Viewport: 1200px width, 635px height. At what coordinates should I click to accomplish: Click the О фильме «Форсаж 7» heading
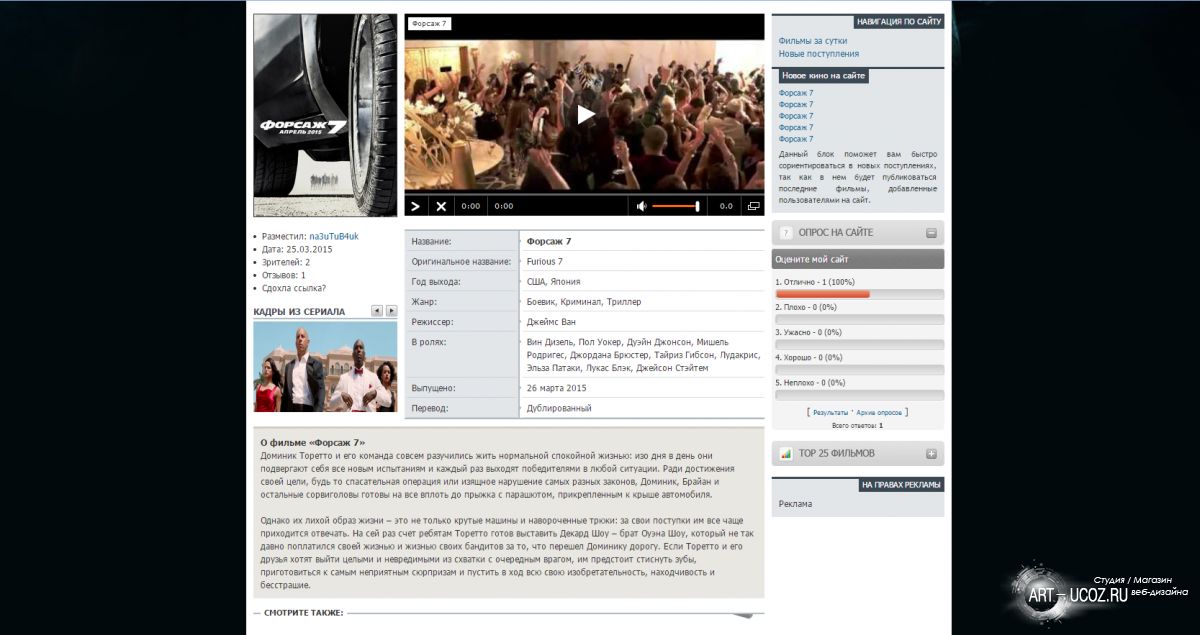[313, 442]
